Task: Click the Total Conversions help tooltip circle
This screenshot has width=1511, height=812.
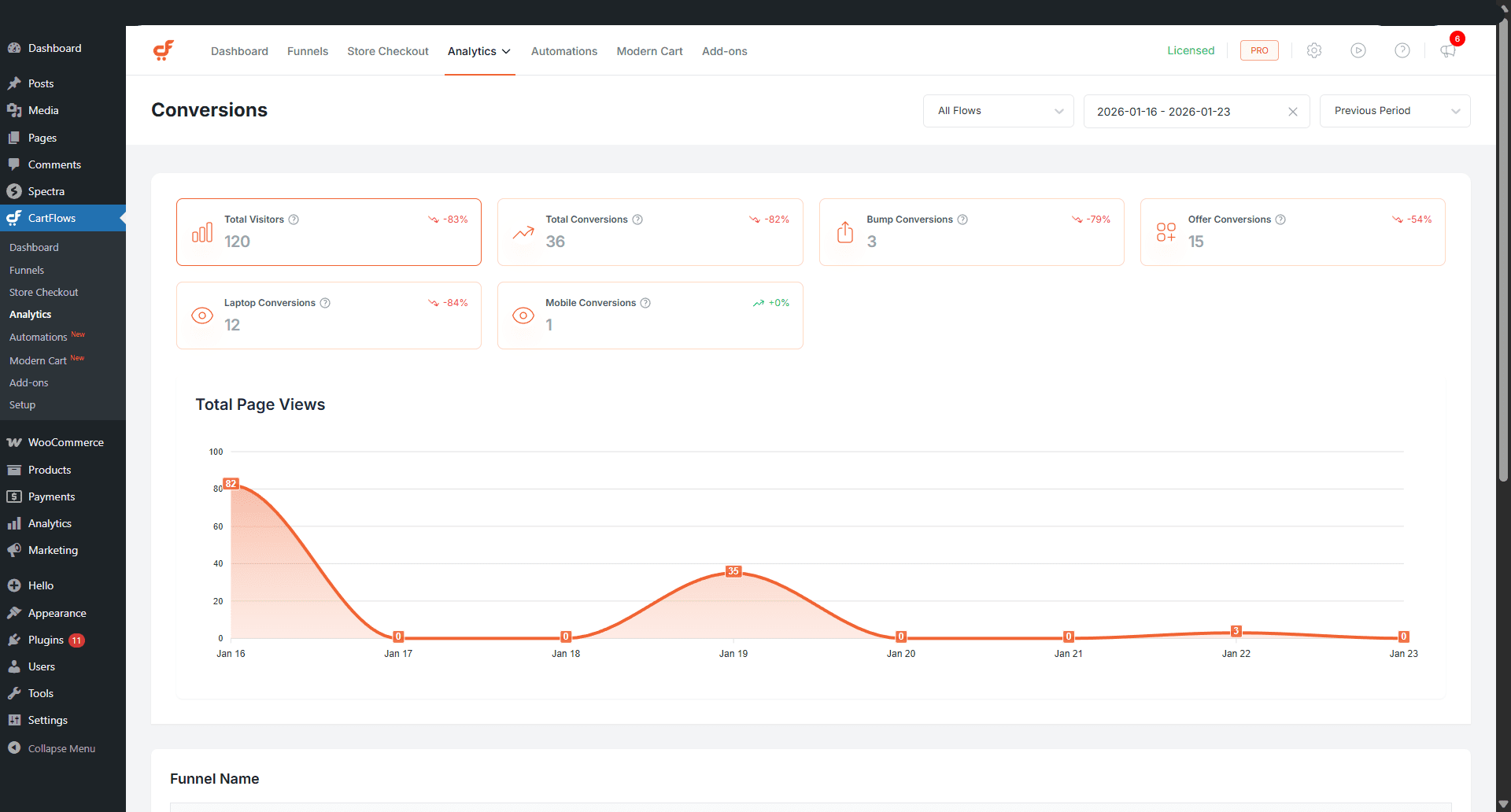Action: coord(638,220)
